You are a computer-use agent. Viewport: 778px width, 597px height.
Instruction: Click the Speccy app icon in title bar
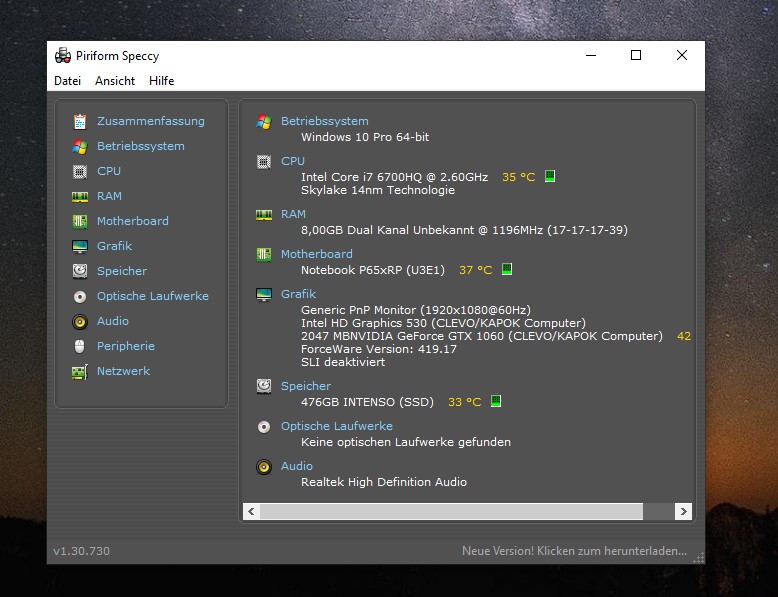pos(63,56)
